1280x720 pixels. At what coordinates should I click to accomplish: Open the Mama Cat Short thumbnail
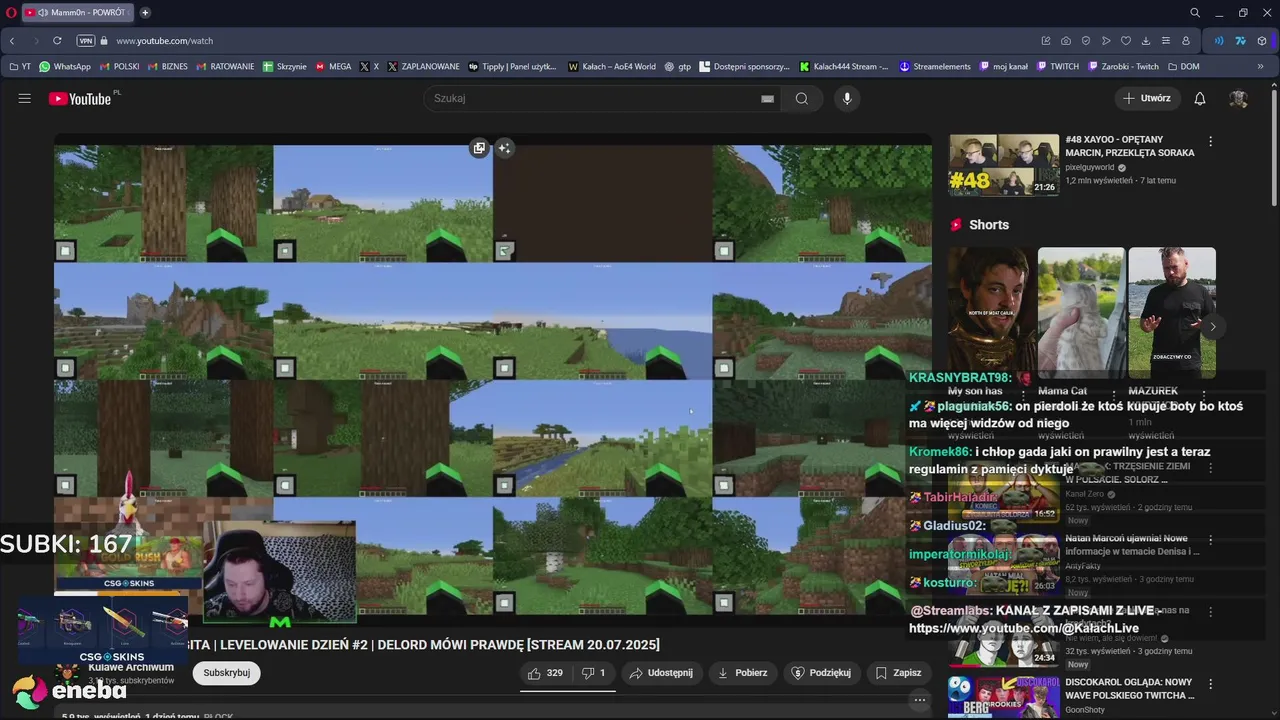pyautogui.click(x=1081, y=311)
